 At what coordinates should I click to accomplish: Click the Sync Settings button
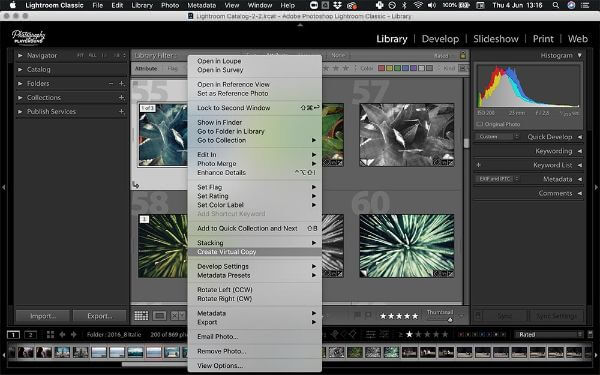click(557, 316)
